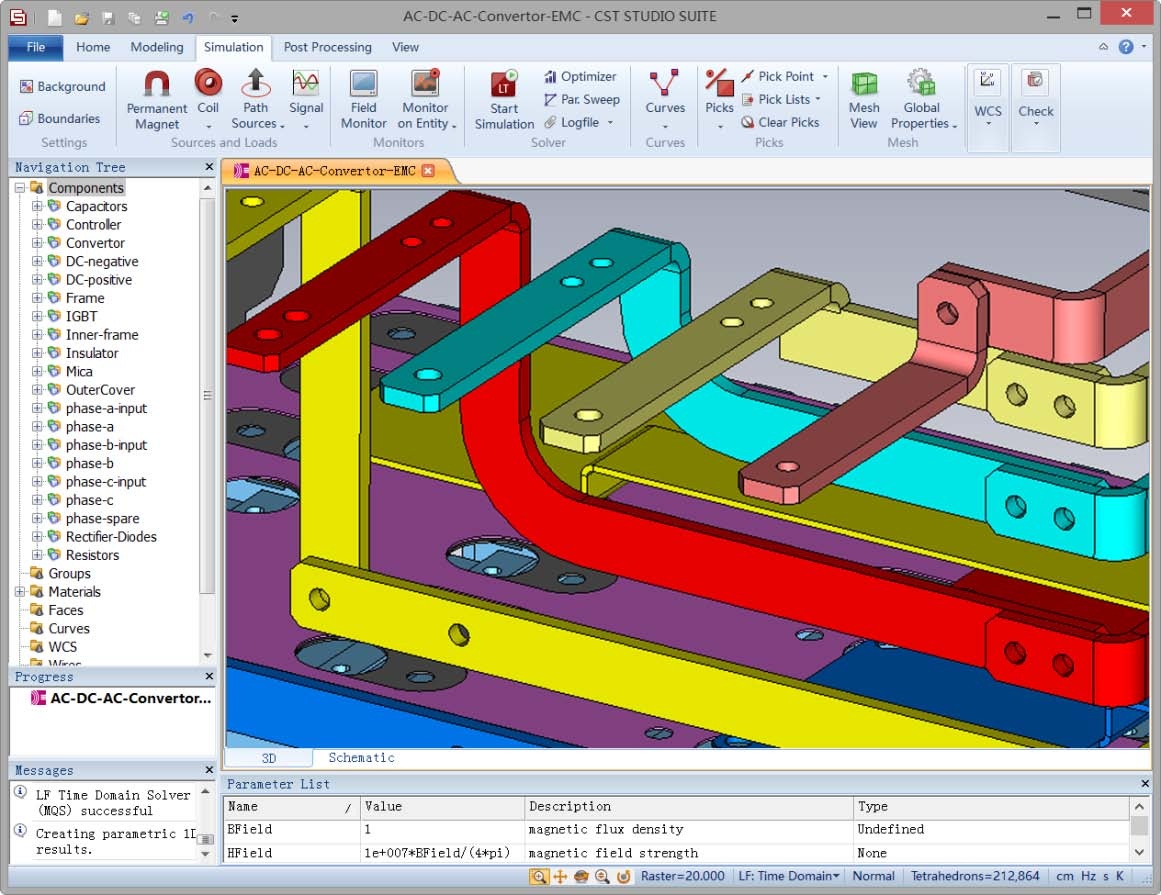Activate Pick Point

pos(777,76)
